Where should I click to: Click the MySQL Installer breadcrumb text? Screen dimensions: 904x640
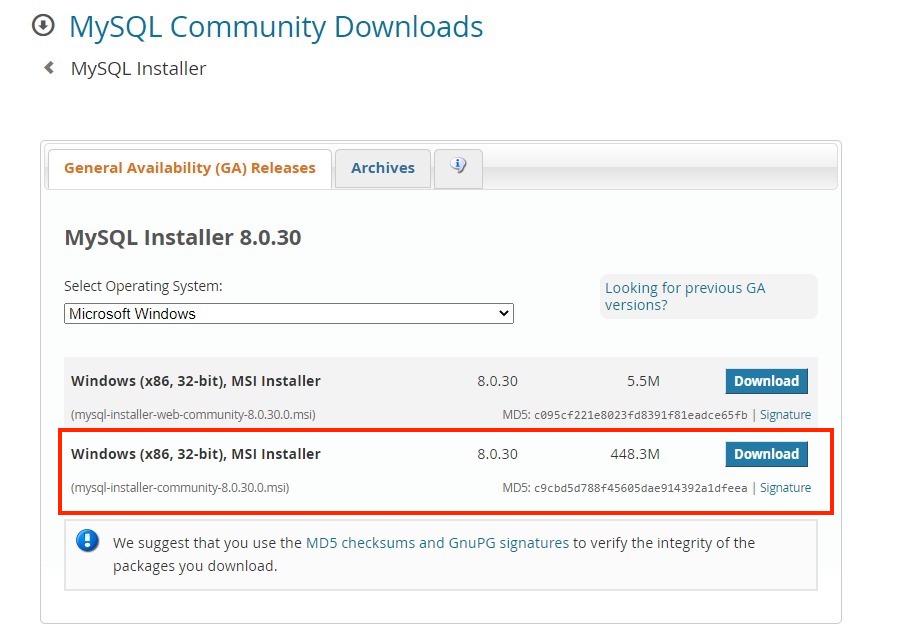point(138,69)
